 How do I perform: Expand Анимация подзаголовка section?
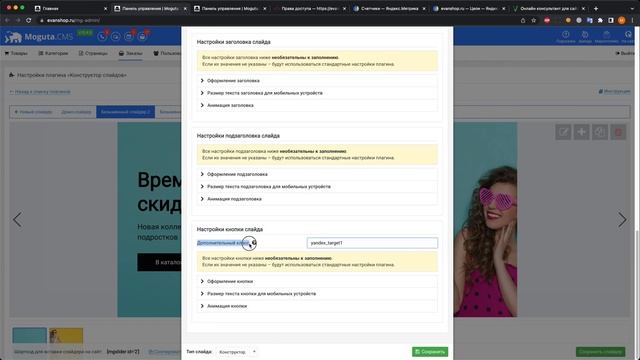tap(317, 199)
